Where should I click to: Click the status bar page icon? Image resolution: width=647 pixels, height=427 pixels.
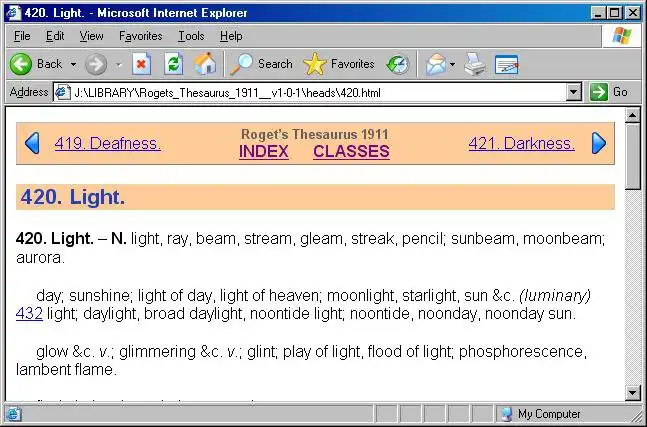(12, 414)
